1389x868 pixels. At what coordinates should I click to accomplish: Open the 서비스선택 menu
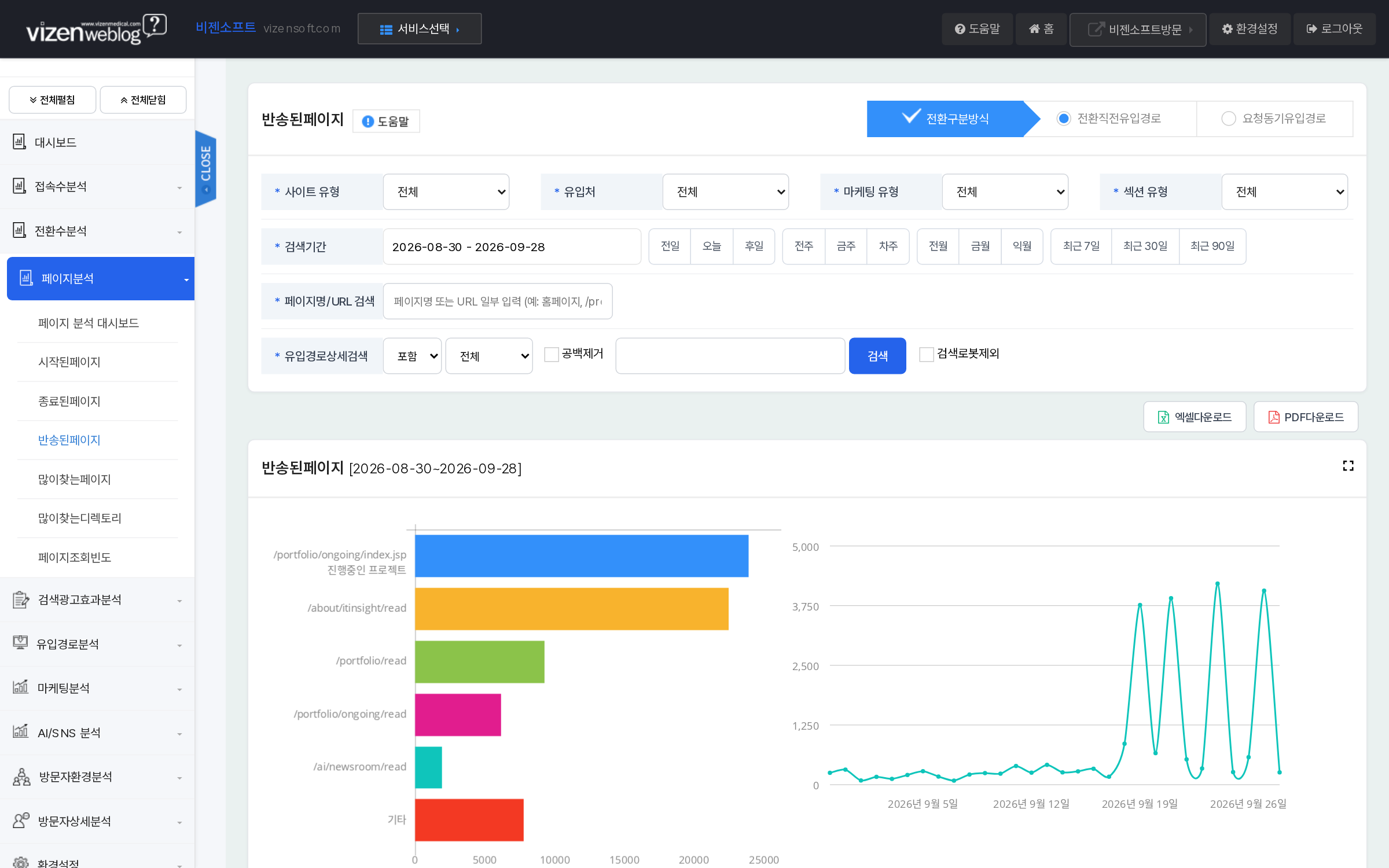pyautogui.click(x=420, y=29)
